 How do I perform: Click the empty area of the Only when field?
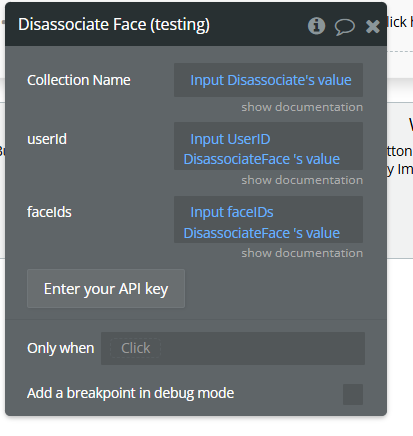[263, 348]
